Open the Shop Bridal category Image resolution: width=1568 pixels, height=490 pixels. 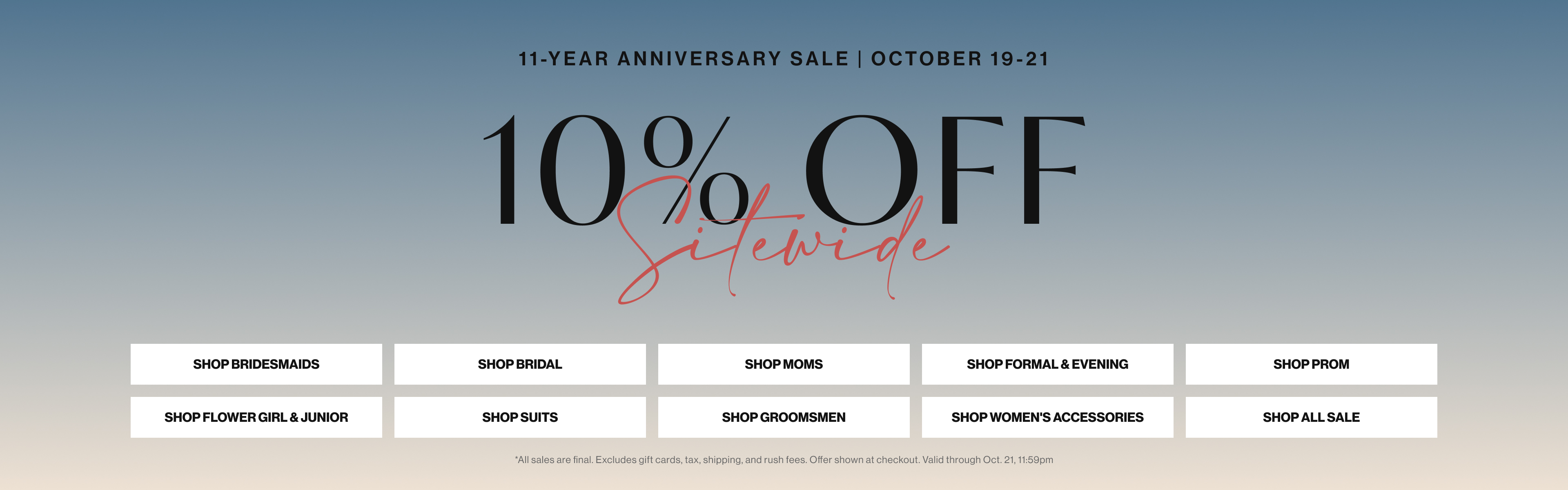(x=519, y=364)
